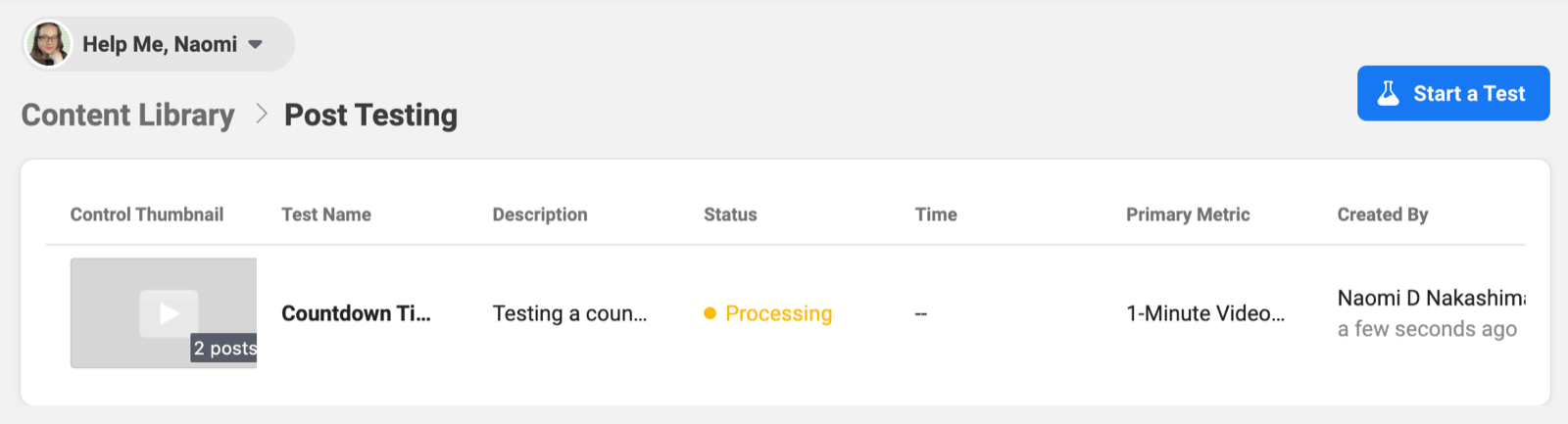The image size is (1568, 424).
Task: Open the Help Me, Naomi page selector
Action: coord(160,44)
